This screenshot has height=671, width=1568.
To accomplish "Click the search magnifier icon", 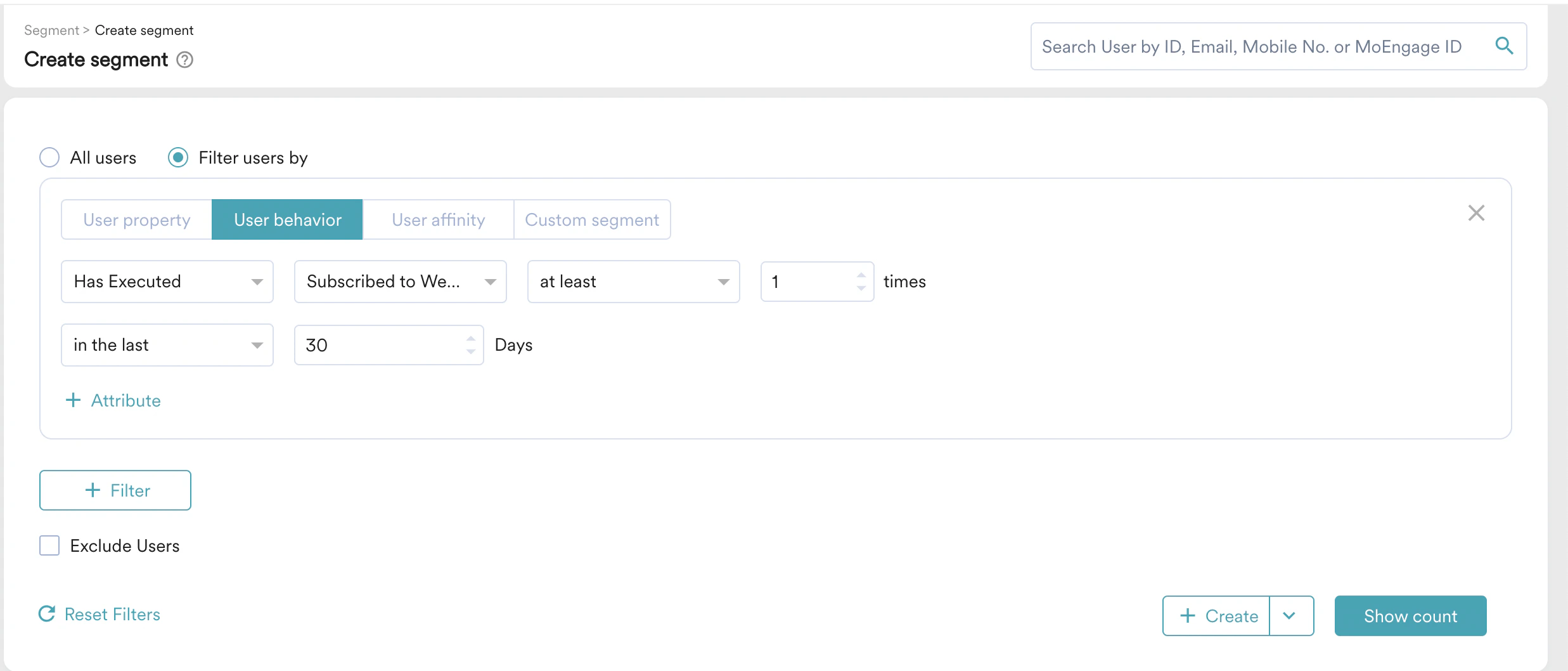I will pos(1505,46).
